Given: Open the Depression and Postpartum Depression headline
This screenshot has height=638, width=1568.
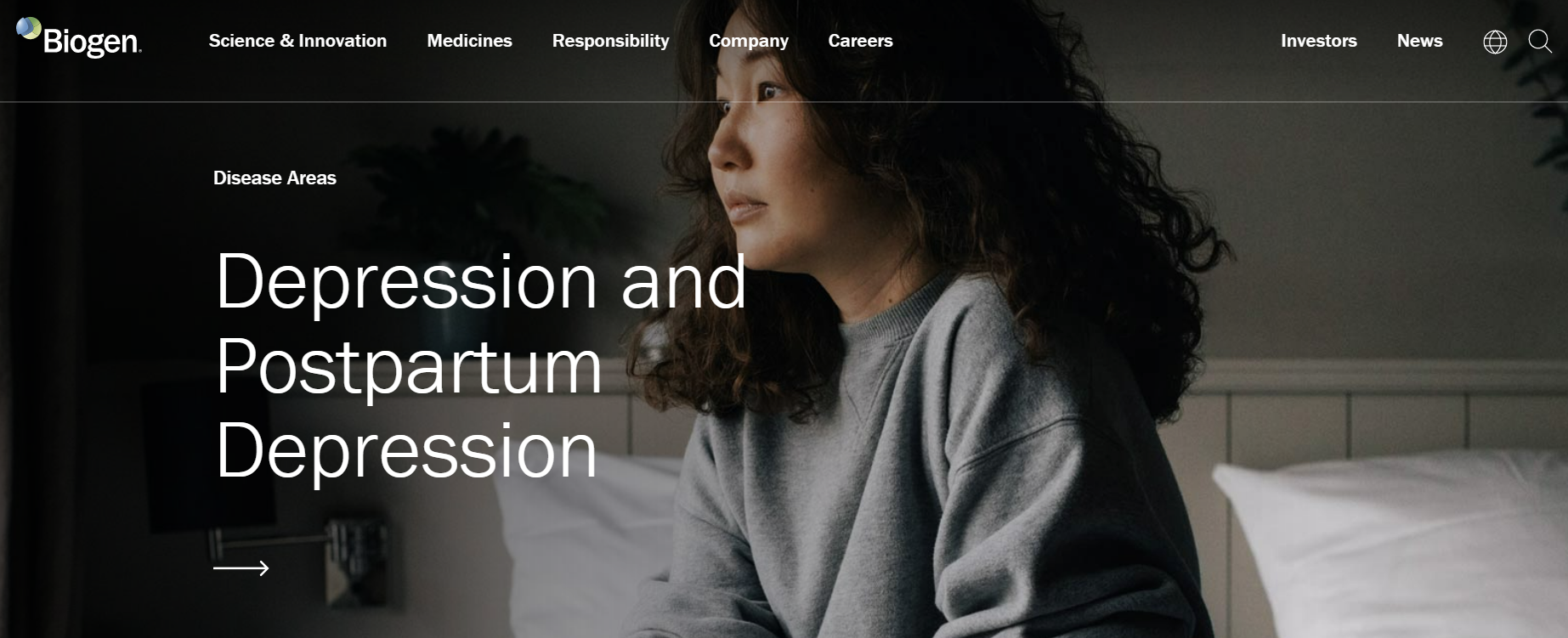Looking at the screenshot, I should [x=481, y=365].
